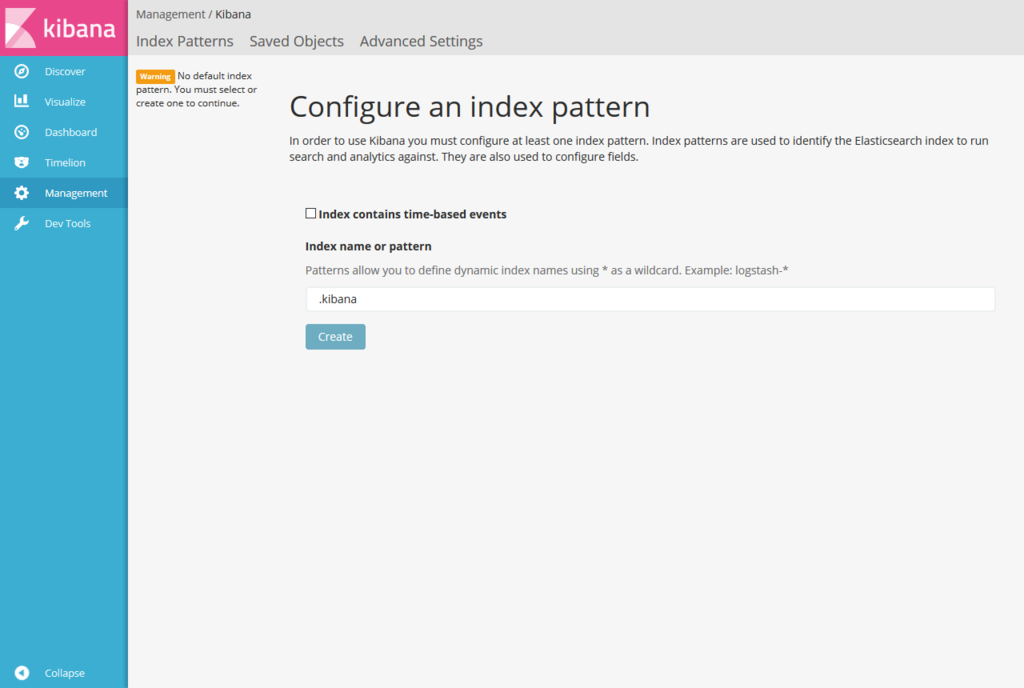Click the wildcard pattern hint text
Image resolution: width=1024 pixels, height=688 pixels.
(x=547, y=270)
